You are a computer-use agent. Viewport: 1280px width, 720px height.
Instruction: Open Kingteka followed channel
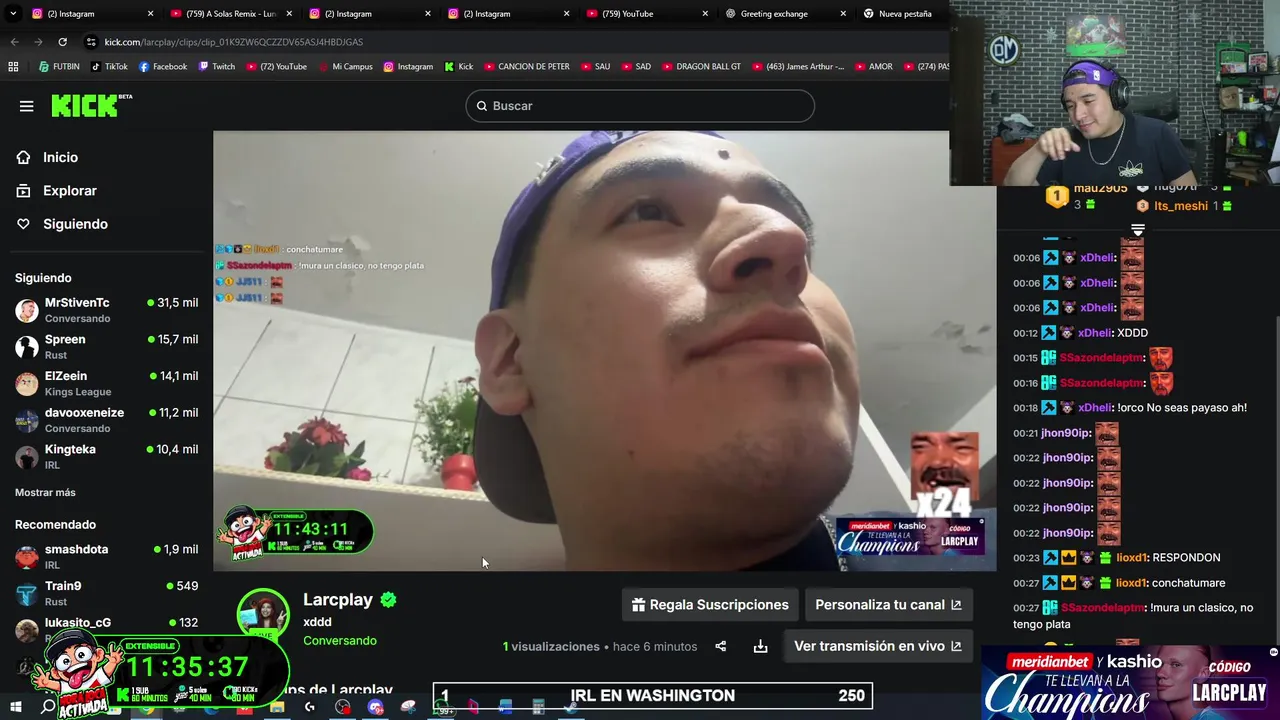(x=106, y=457)
